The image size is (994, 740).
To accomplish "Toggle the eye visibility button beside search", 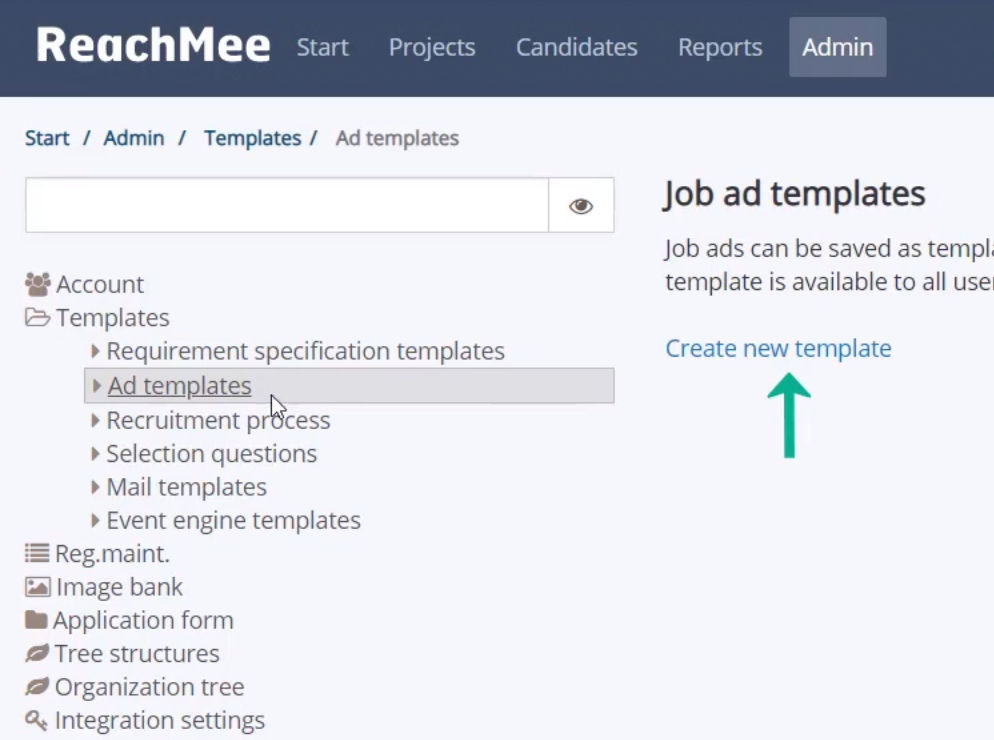I will (x=581, y=205).
